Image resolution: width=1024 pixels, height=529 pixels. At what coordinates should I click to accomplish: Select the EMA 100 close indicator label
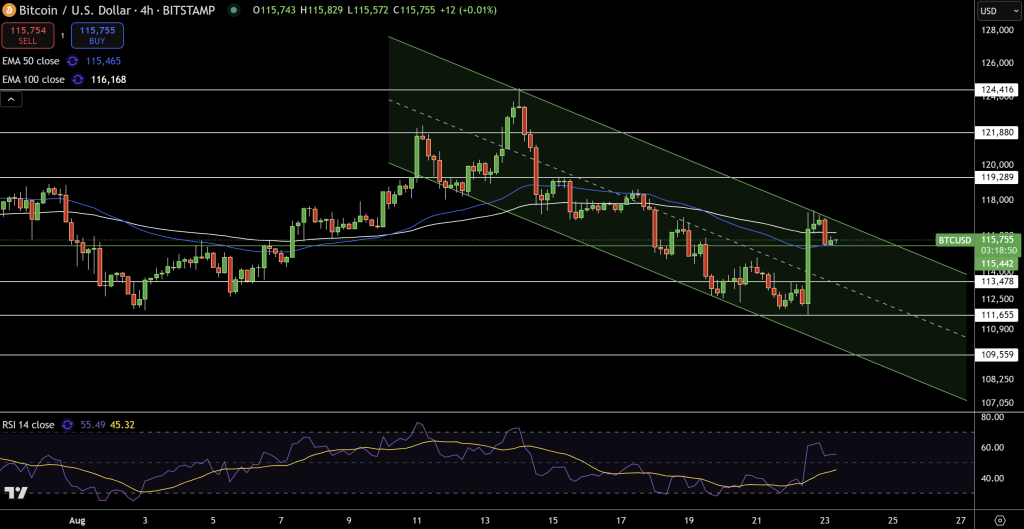(x=33, y=80)
